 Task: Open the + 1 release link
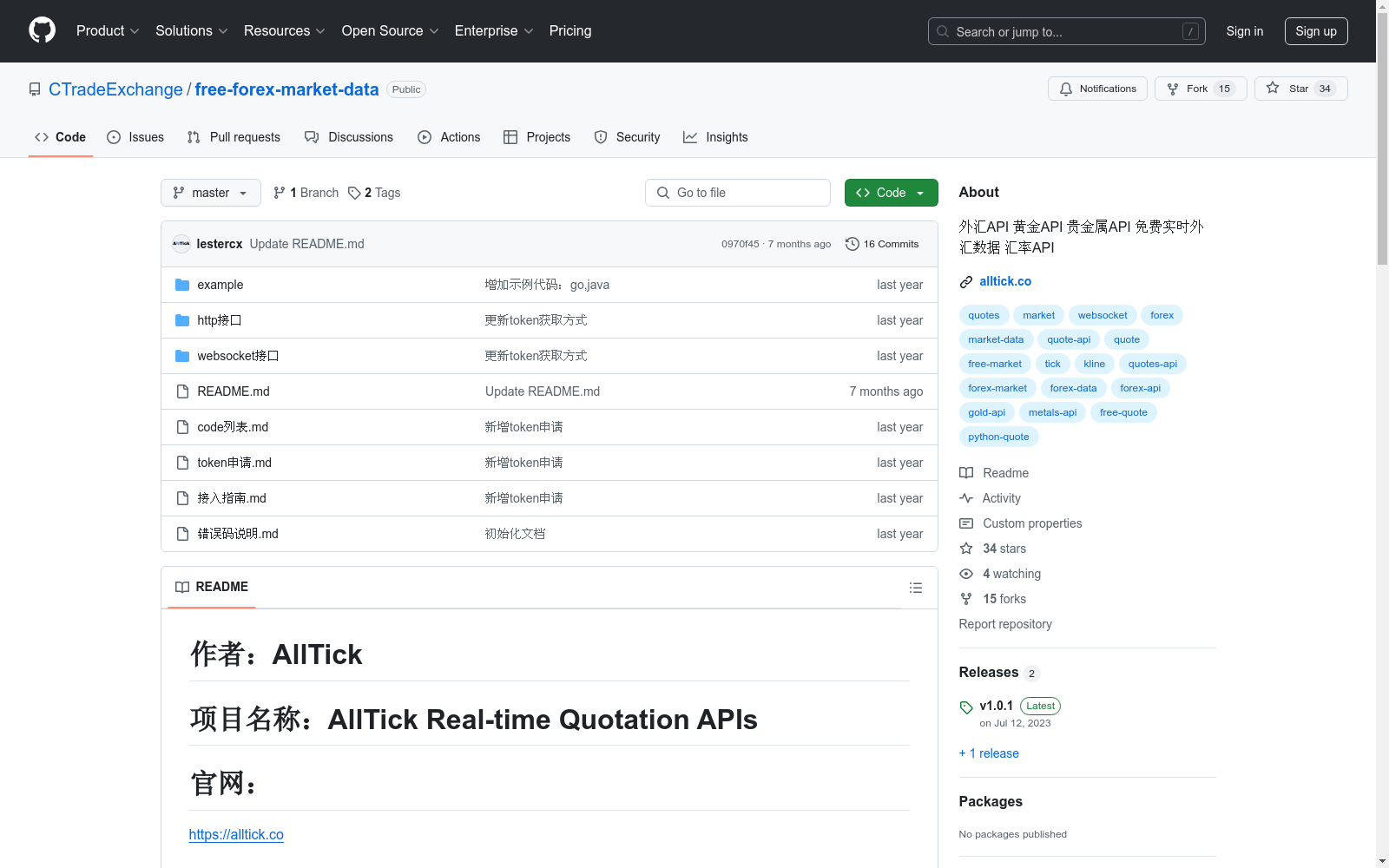pos(989,753)
